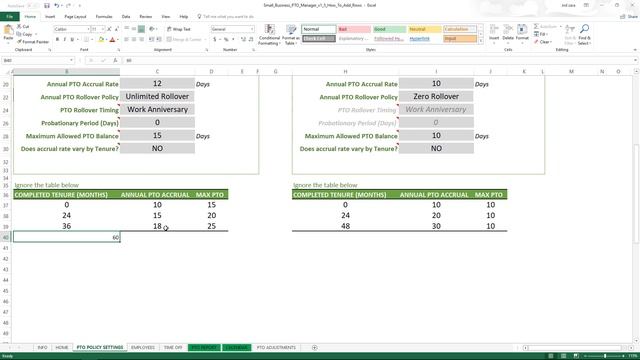The image size is (640, 360).
Task: Click the Accounting dollar format icon
Action: point(215,39)
